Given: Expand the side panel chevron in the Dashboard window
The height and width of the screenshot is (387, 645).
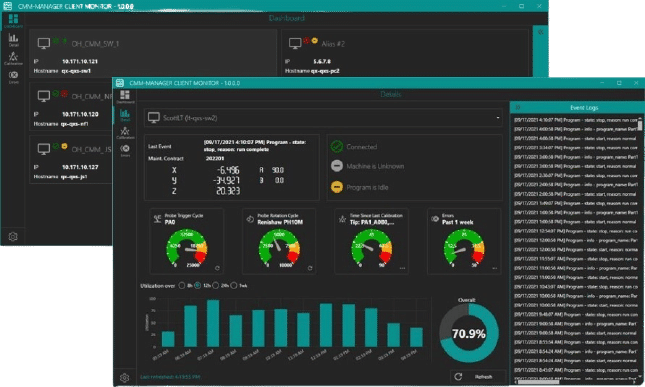Looking at the screenshot, I should [541, 32].
